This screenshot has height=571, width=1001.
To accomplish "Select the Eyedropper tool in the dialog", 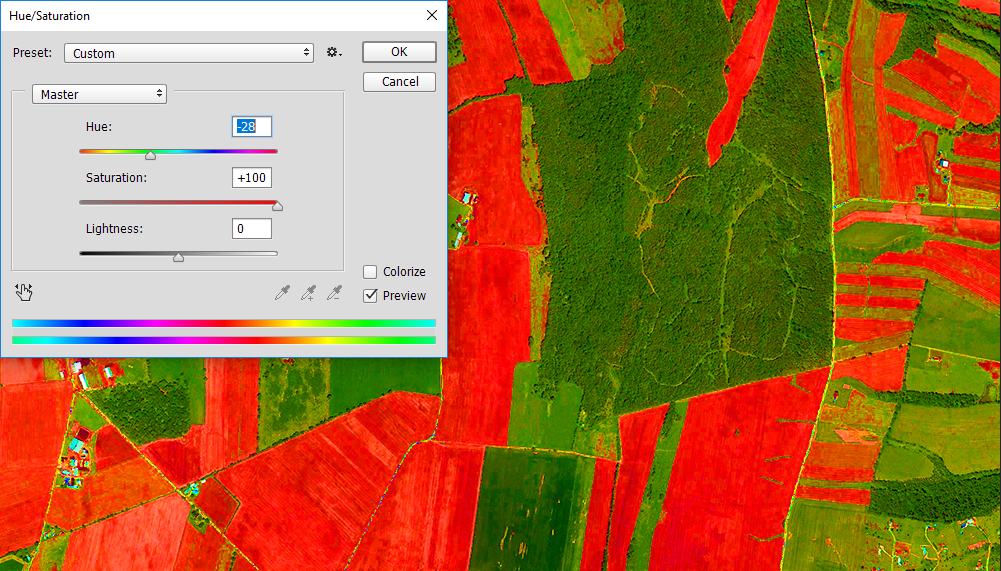I will [x=283, y=293].
